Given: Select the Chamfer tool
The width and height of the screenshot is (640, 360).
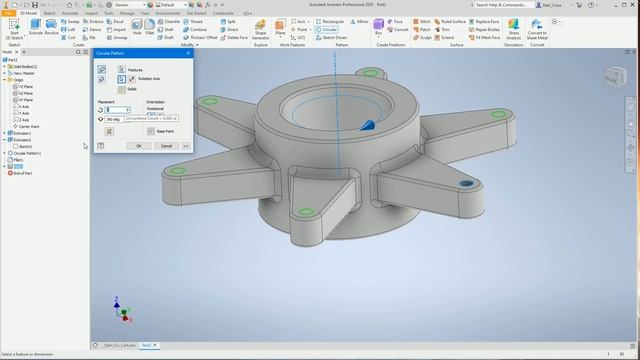Looking at the screenshot, I should pyautogui.click(x=169, y=22).
